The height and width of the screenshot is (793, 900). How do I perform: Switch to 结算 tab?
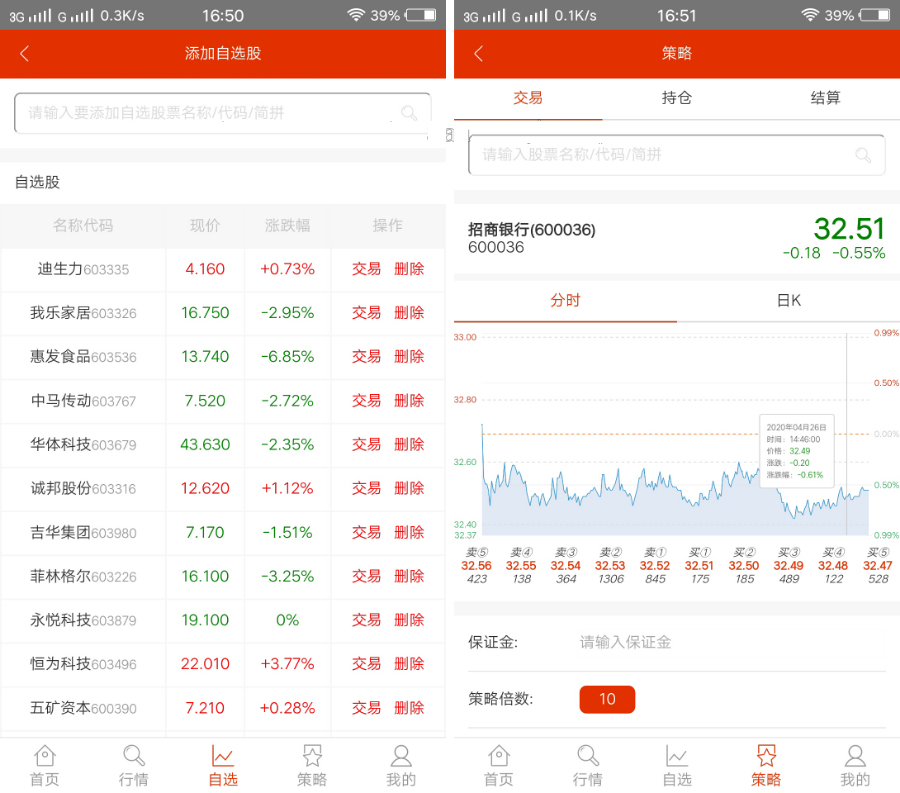coord(825,98)
